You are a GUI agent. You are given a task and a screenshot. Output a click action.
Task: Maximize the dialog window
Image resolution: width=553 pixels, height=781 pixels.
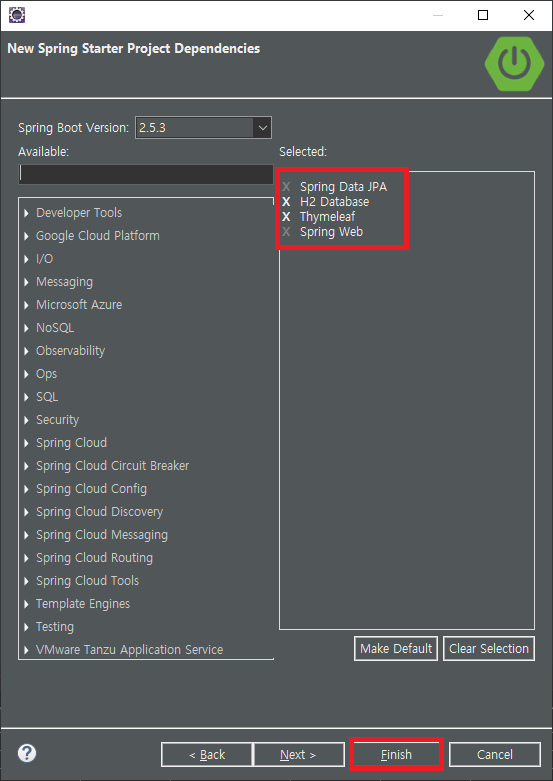pos(483,15)
